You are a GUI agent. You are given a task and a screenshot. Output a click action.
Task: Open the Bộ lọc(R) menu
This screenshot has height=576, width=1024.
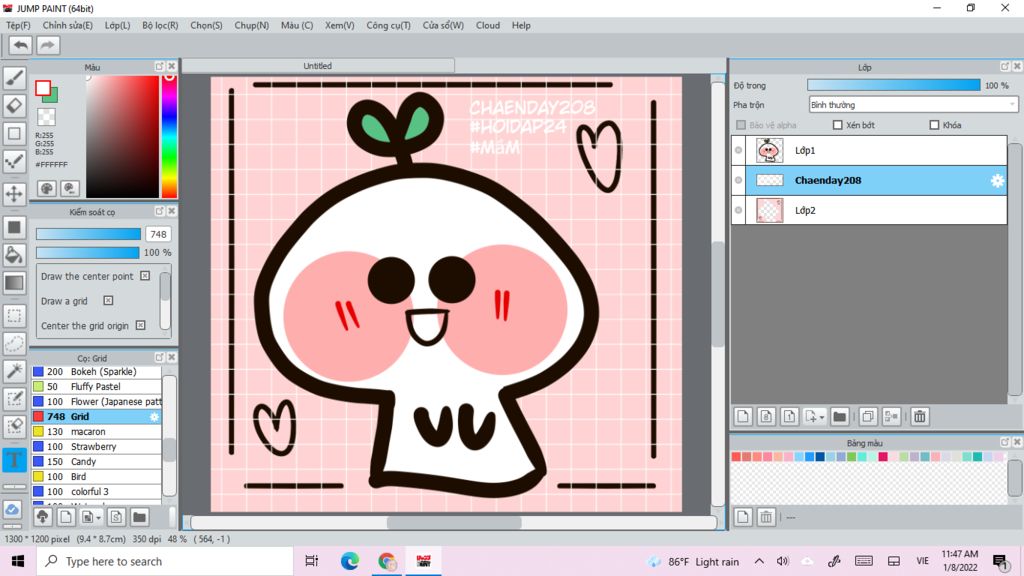(160, 25)
